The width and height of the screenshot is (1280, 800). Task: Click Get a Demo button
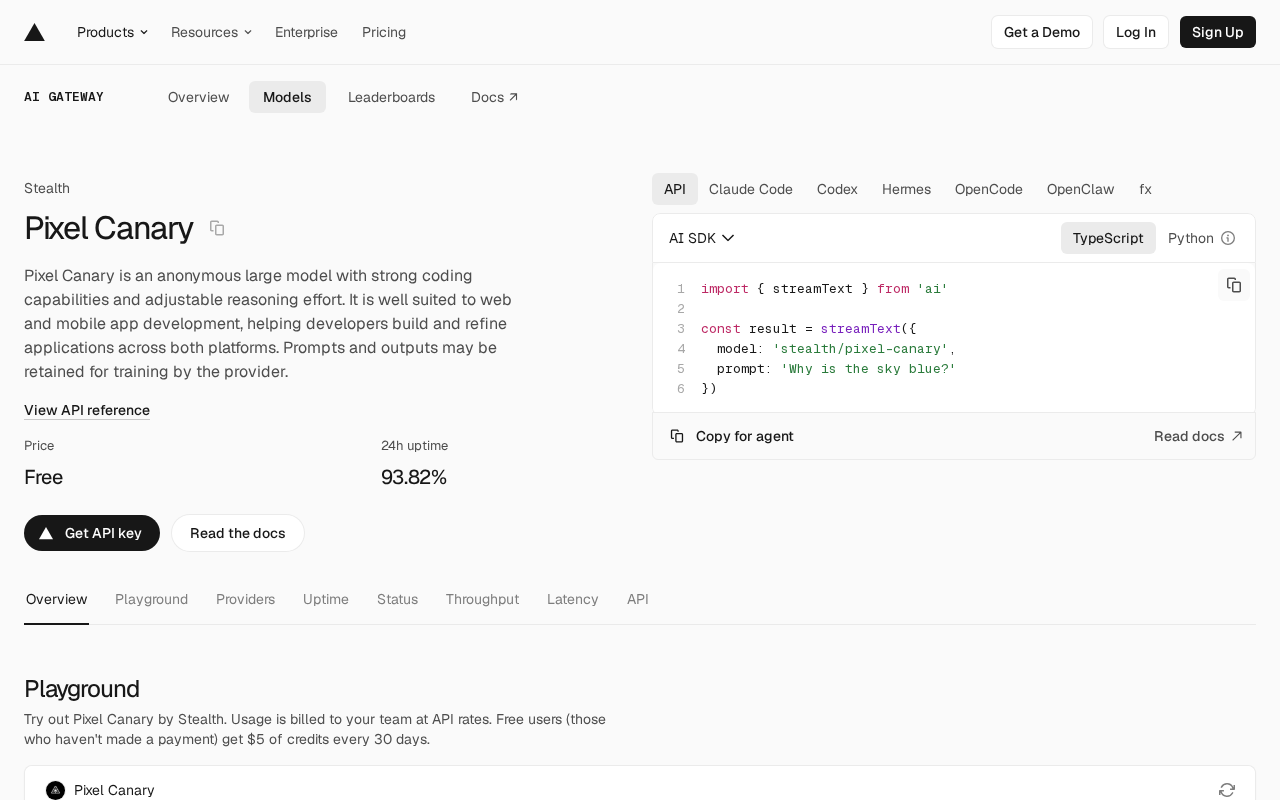pyautogui.click(x=1042, y=32)
